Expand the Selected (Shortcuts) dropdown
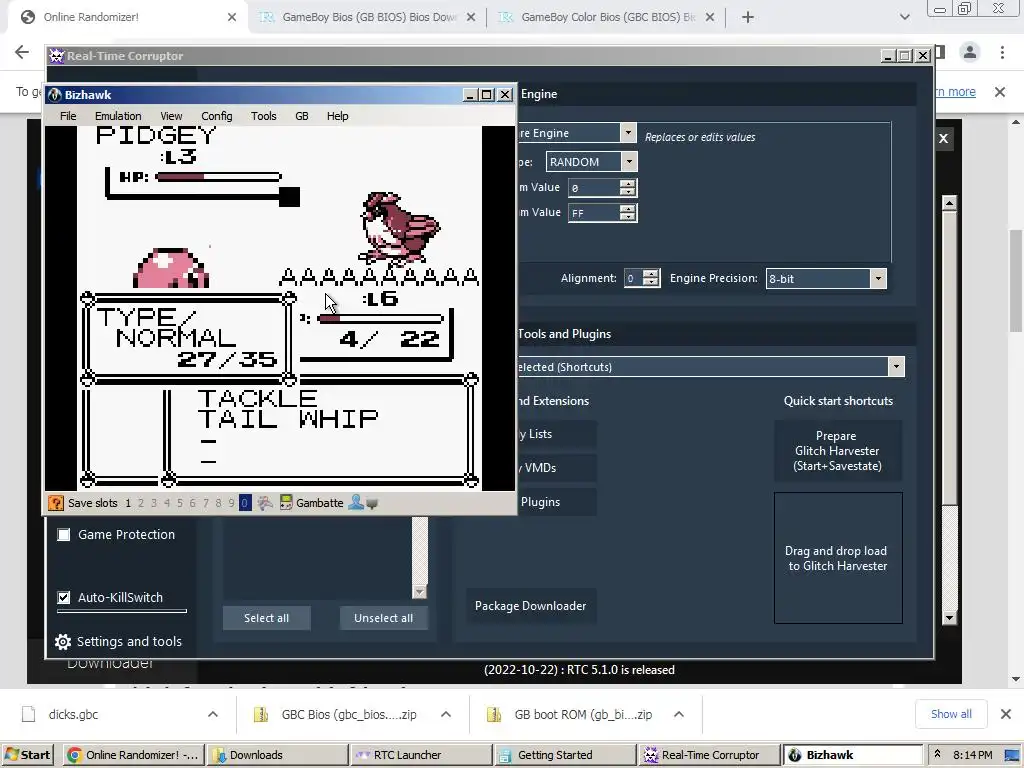The width and height of the screenshot is (1024, 768). coord(896,366)
